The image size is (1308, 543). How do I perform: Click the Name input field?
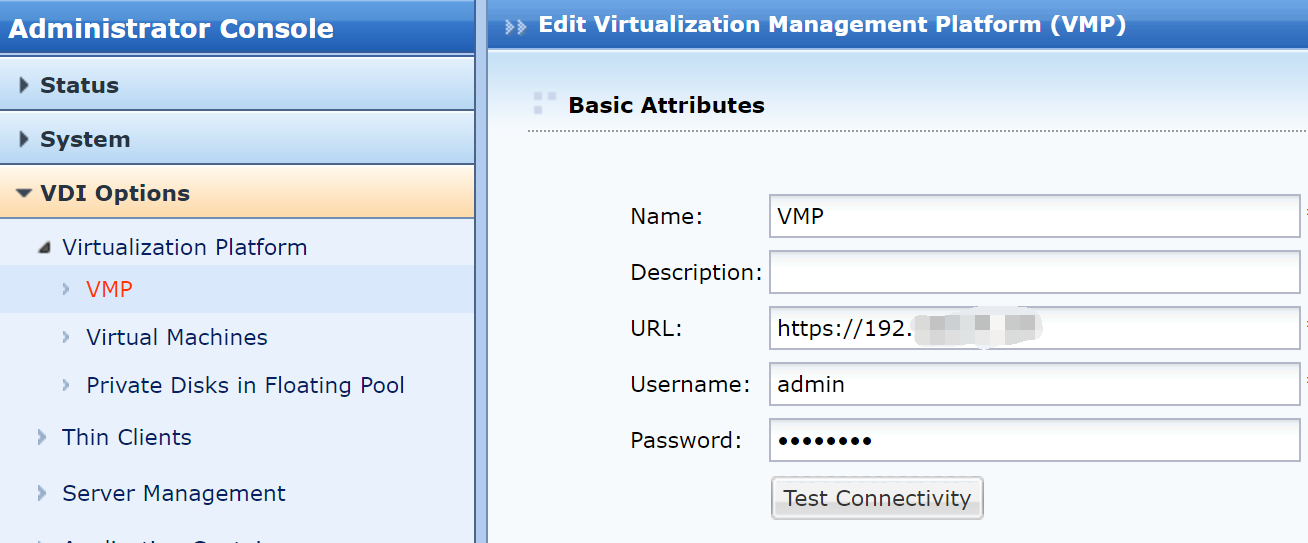1034,216
